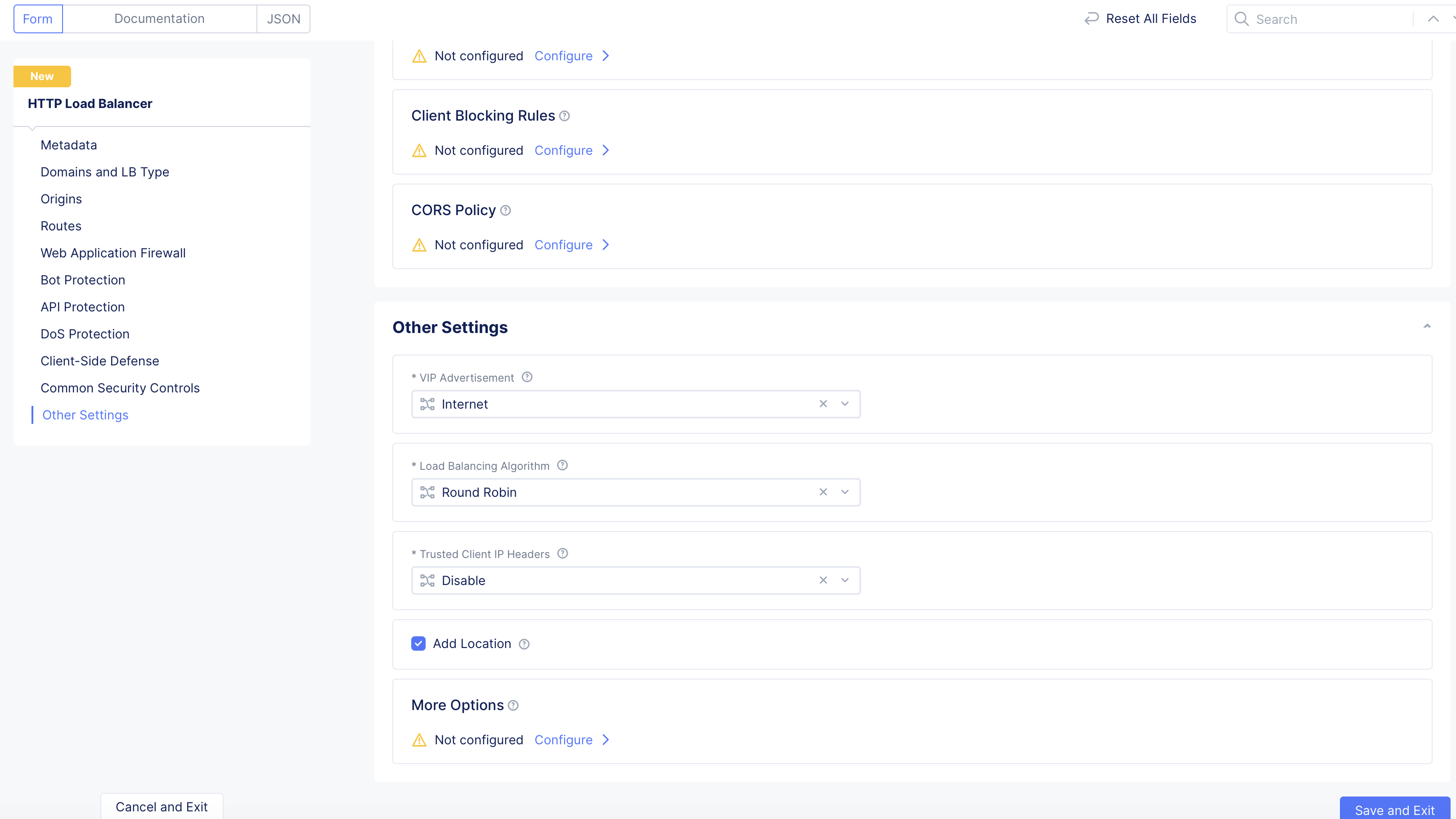Open help tooltip for Client Blocking Rules
Screen dimensions: 1456x819
point(565,116)
